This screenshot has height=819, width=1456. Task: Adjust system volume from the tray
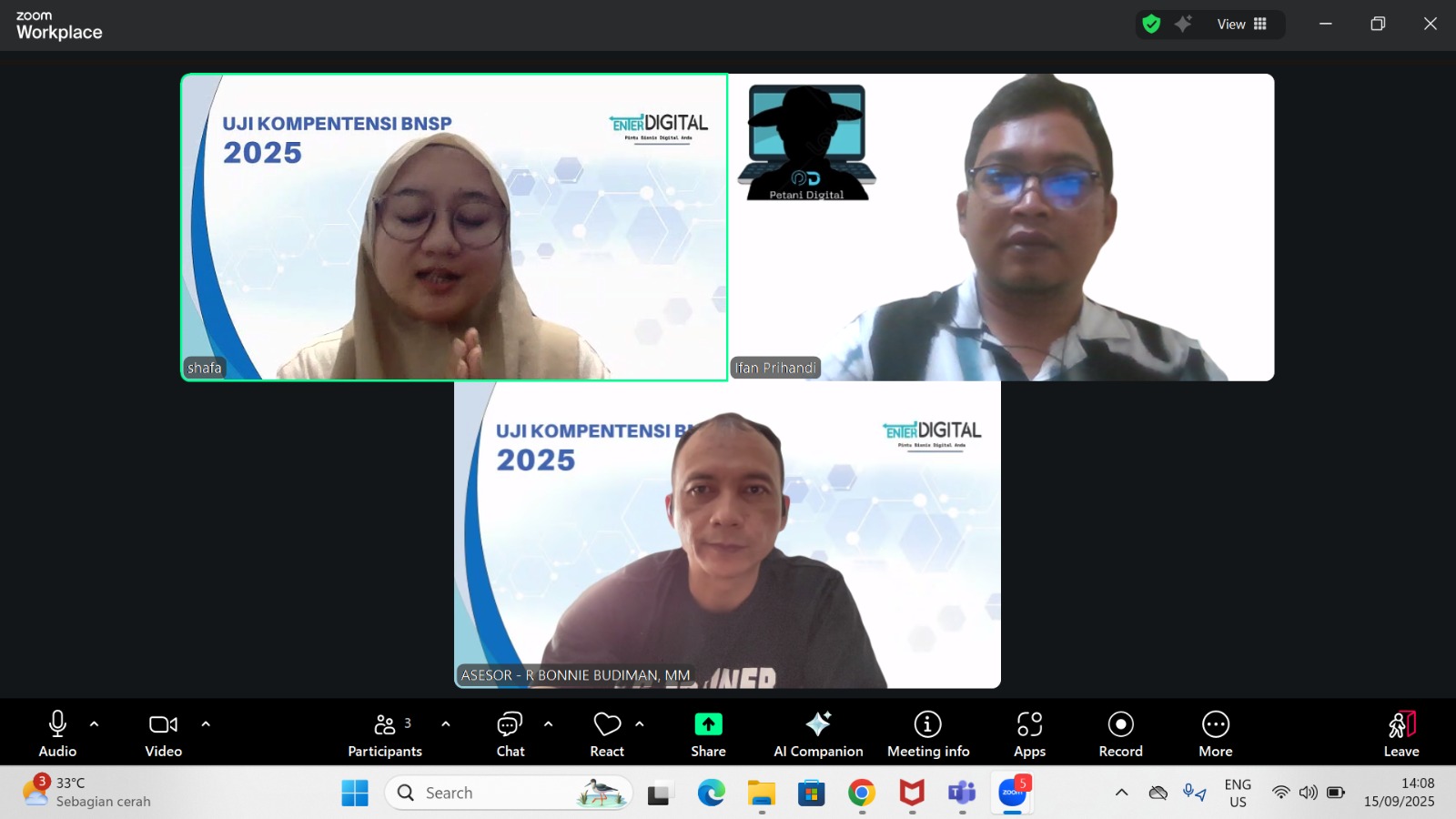pyautogui.click(x=1308, y=792)
